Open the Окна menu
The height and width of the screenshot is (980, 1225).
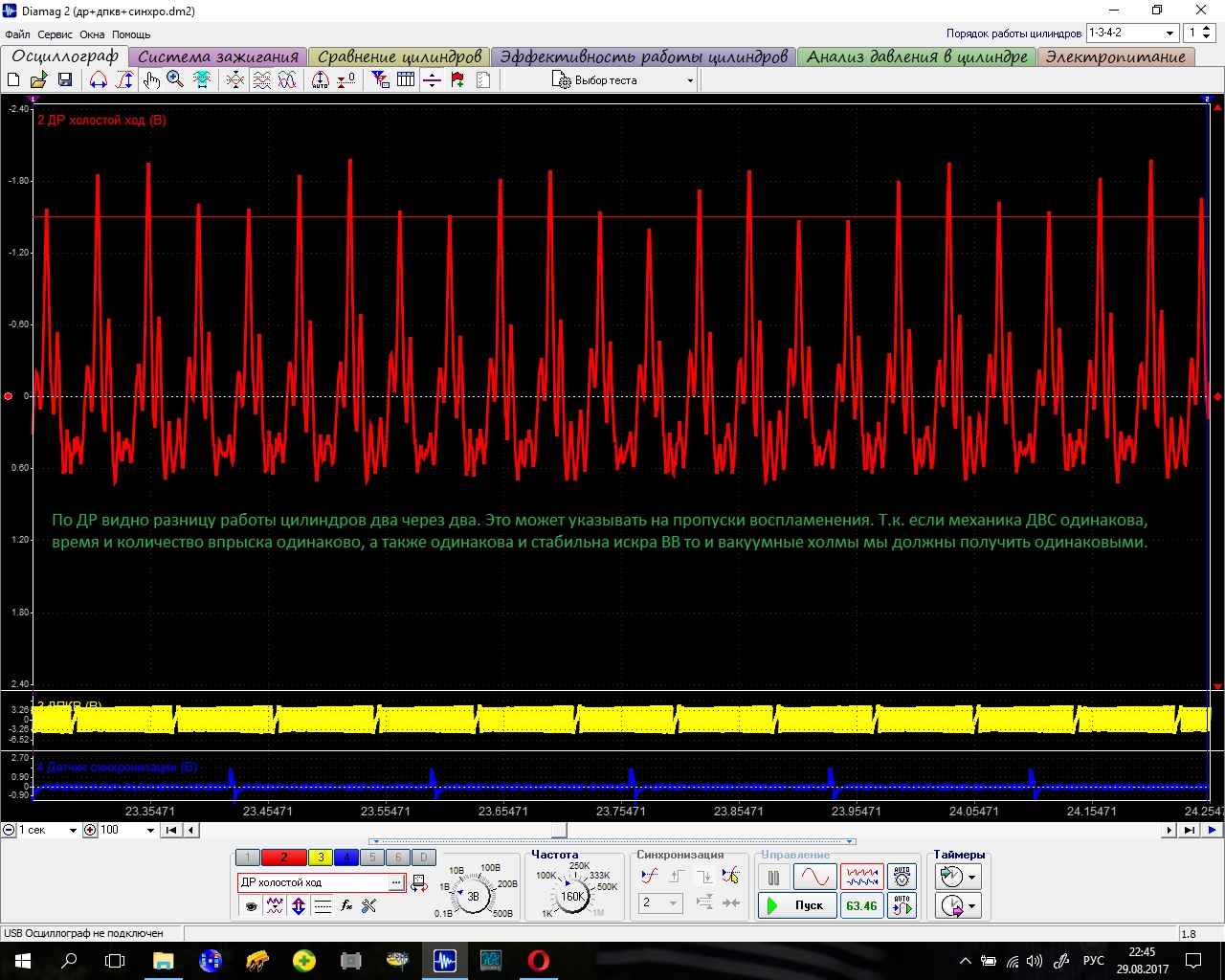[x=92, y=34]
